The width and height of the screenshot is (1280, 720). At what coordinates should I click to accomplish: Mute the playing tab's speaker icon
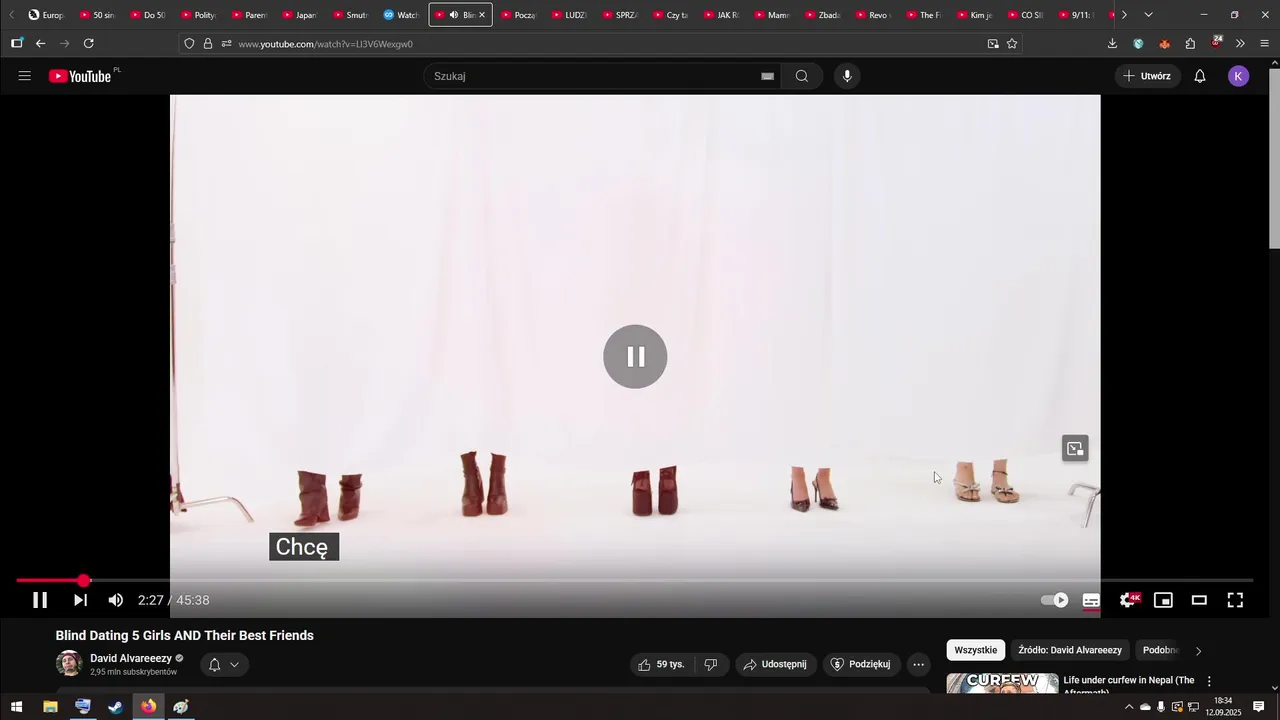454,15
